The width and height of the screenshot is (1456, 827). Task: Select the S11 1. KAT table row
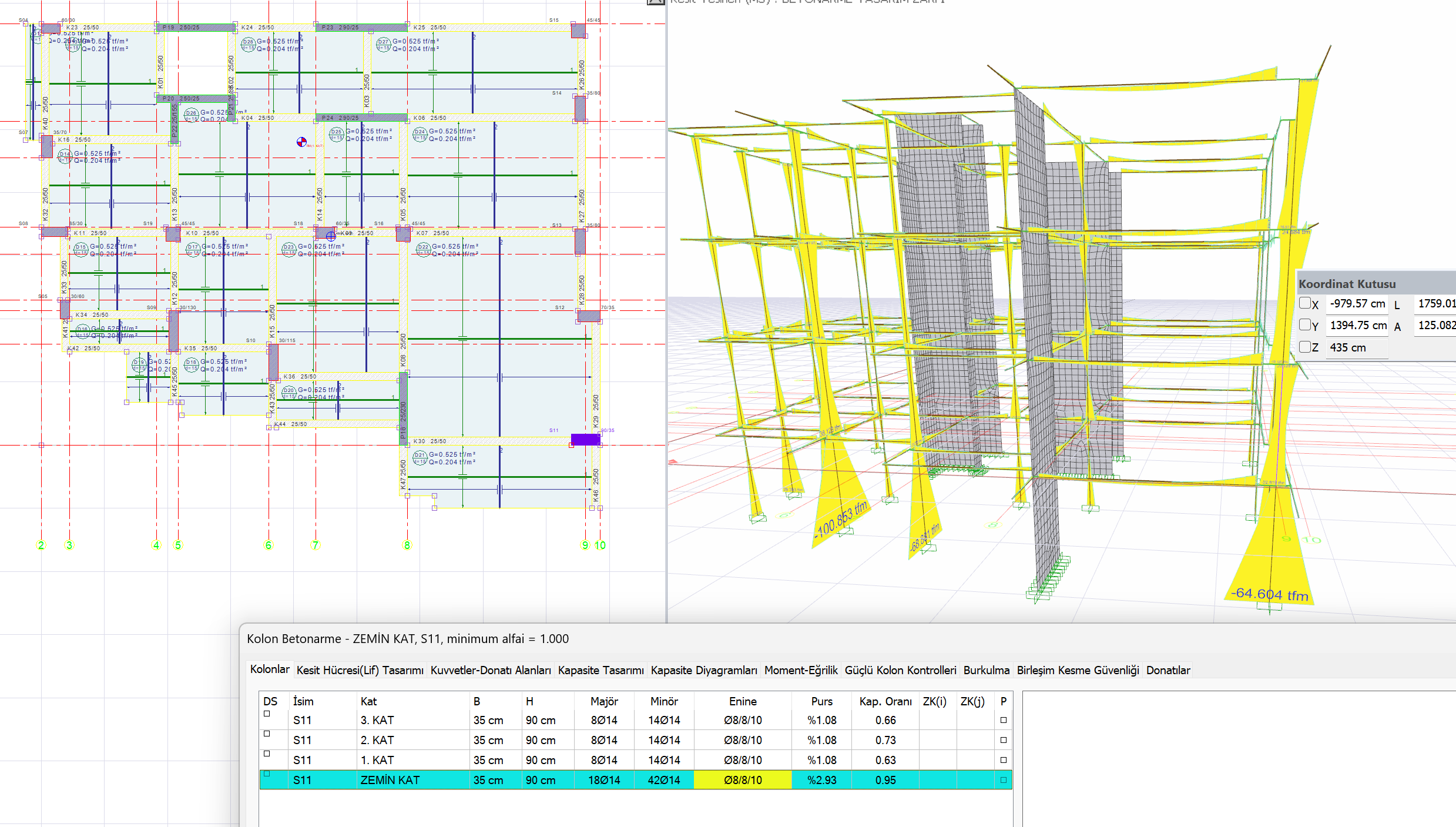(636, 760)
